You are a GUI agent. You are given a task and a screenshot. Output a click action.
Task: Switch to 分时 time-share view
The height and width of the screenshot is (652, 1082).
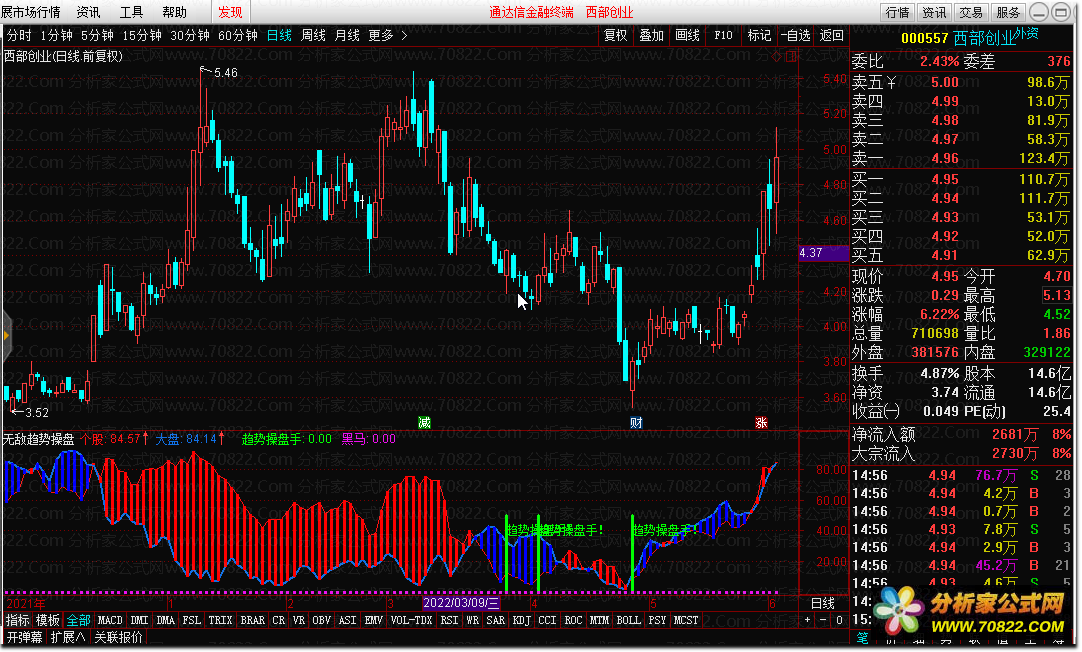coord(19,35)
